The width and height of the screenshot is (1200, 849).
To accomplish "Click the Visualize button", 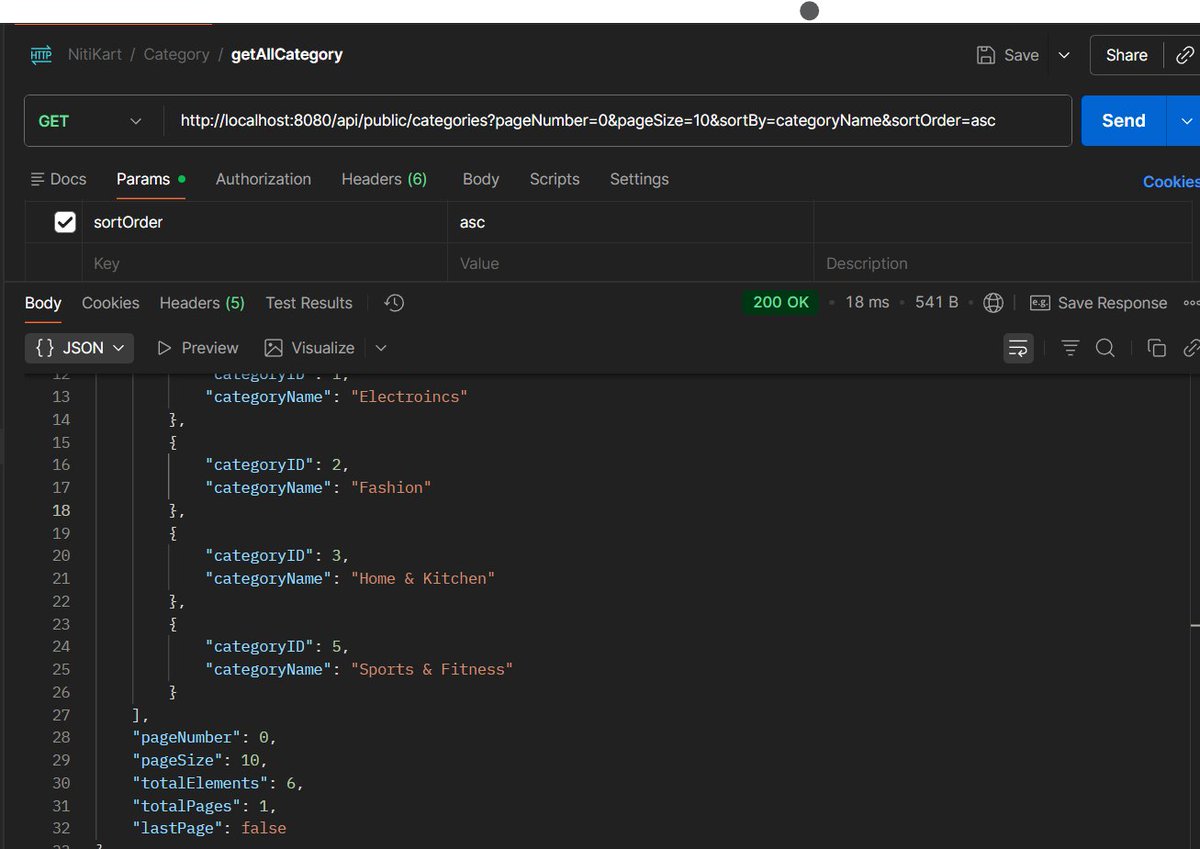I will point(310,348).
